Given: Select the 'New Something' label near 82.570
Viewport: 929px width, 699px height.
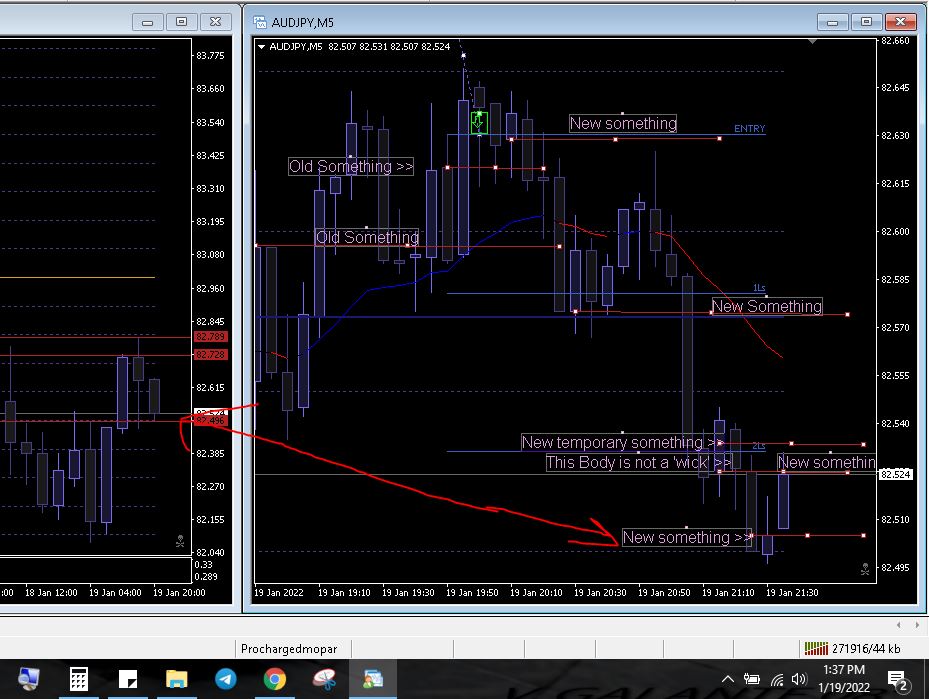Looking at the screenshot, I should pyautogui.click(x=767, y=306).
